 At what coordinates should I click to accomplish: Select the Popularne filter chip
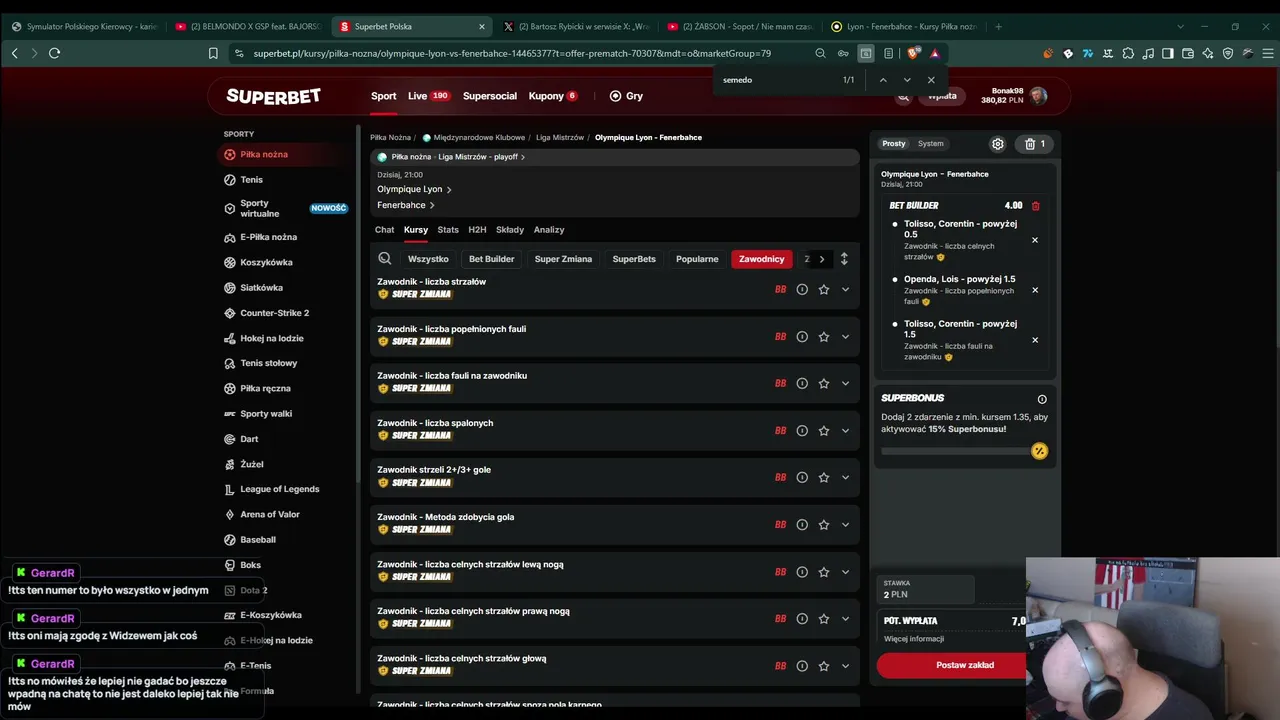click(x=697, y=259)
